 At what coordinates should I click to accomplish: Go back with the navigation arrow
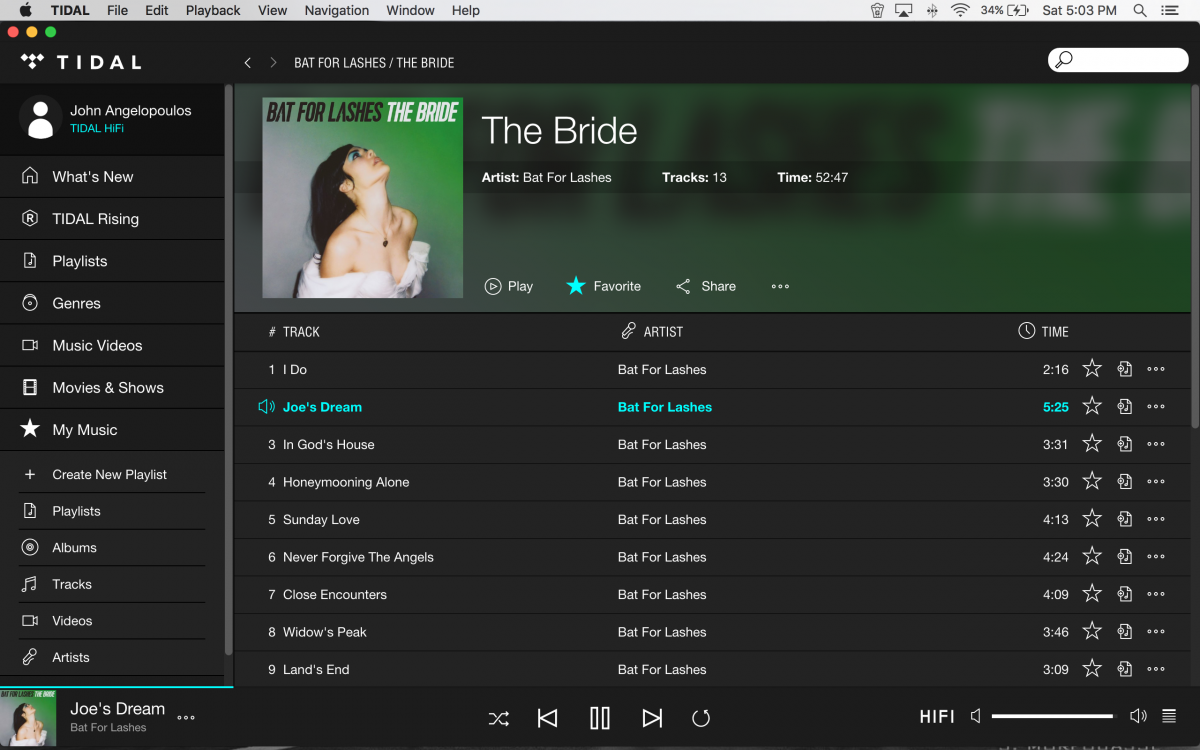(x=248, y=62)
